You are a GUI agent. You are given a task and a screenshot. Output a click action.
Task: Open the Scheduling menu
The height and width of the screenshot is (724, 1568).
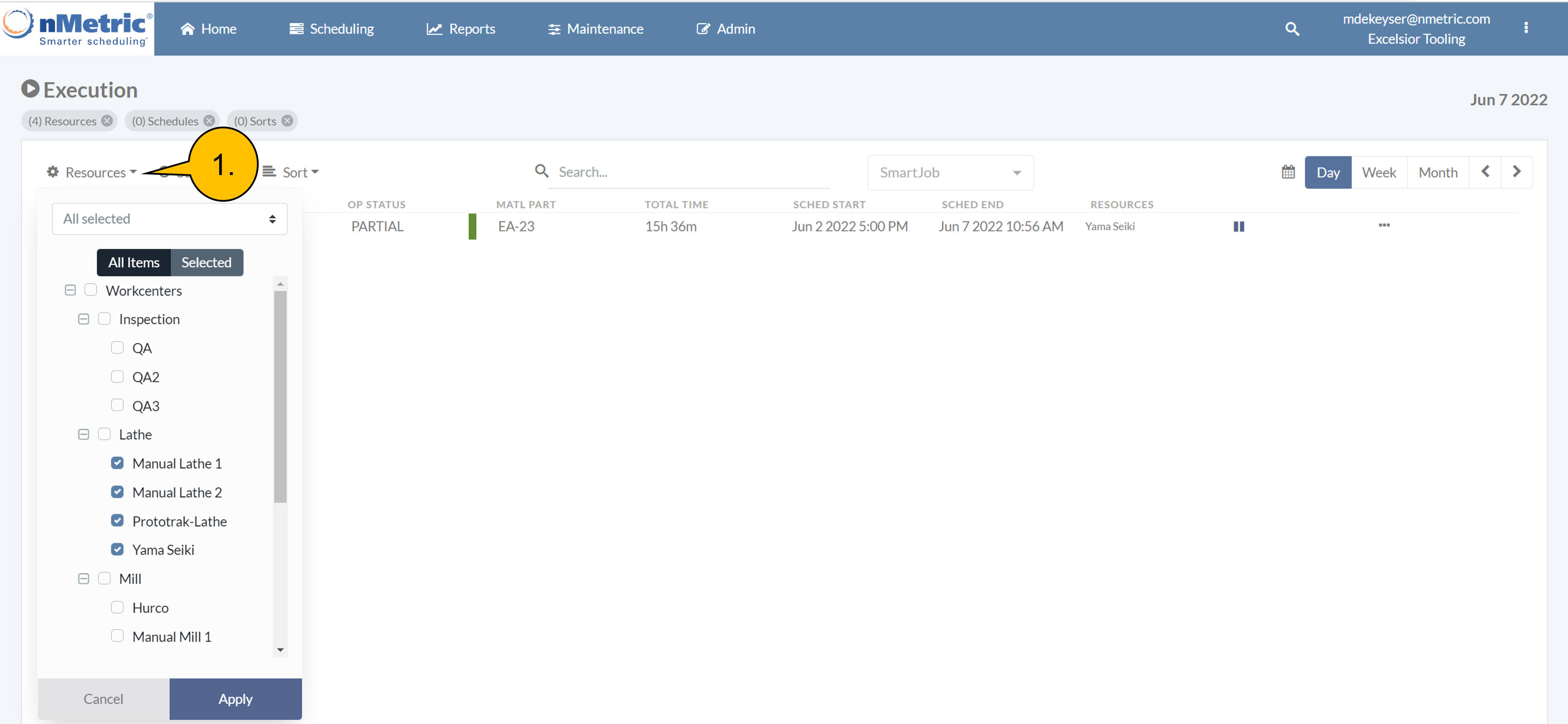coord(331,29)
